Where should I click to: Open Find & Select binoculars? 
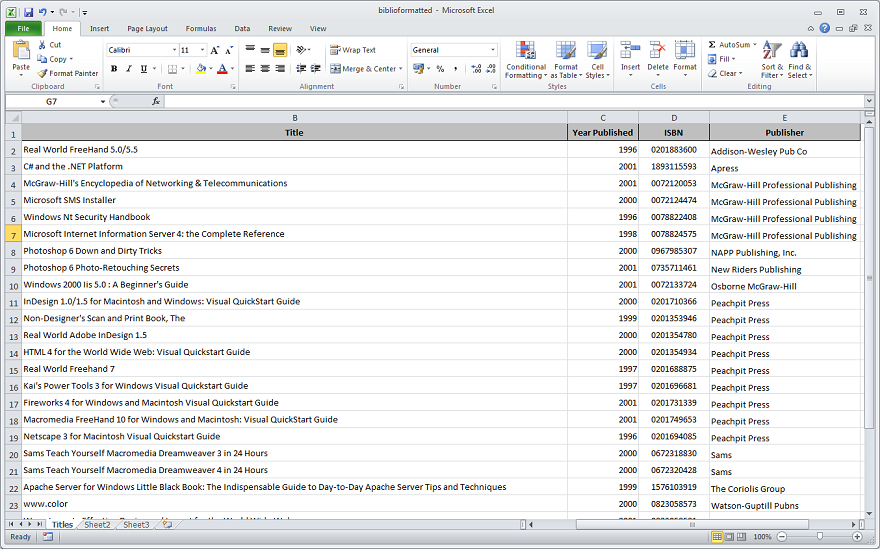click(799, 60)
